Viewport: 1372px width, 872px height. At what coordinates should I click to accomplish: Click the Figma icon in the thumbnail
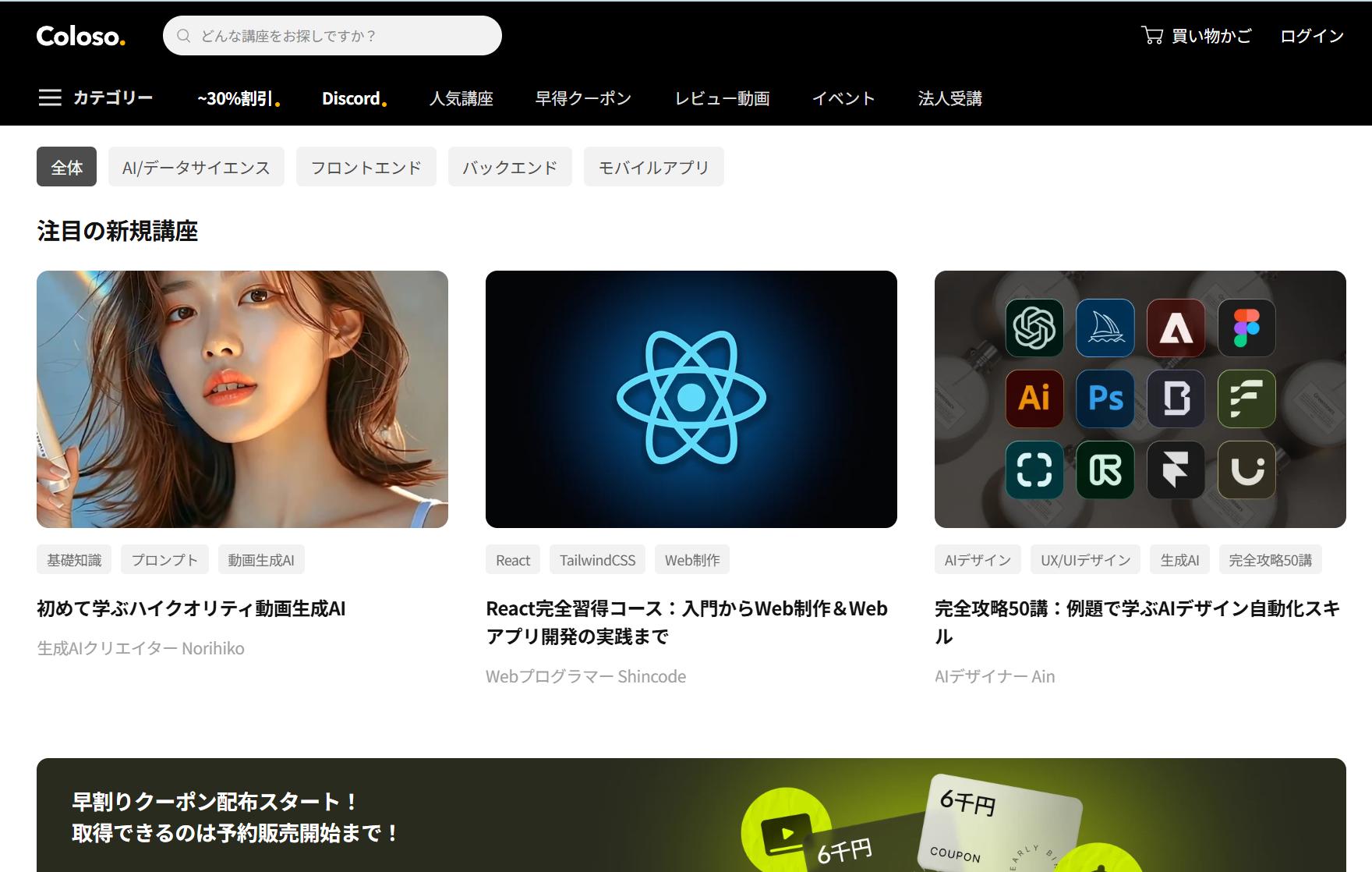coord(1246,328)
